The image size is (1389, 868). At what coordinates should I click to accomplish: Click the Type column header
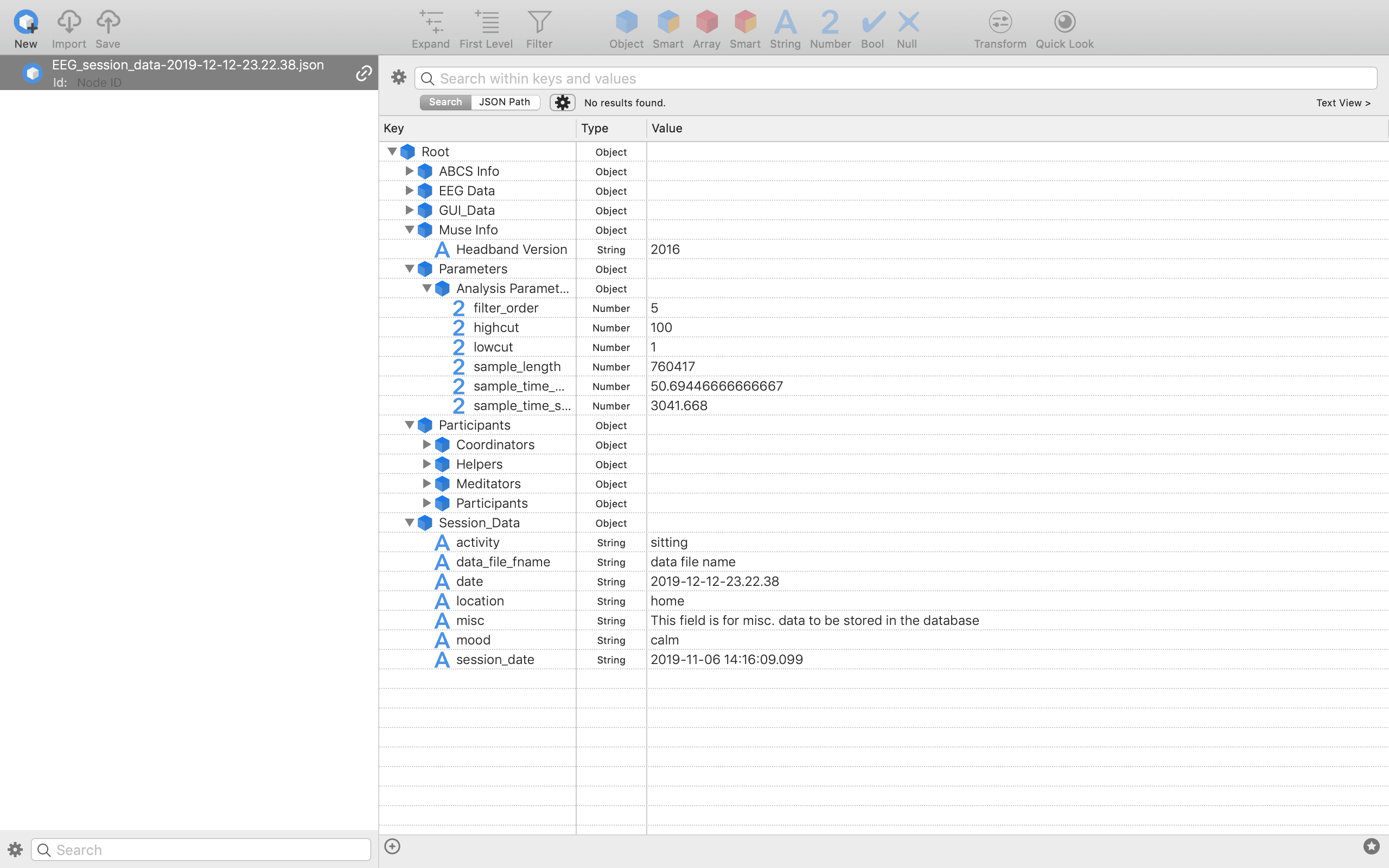coord(611,128)
